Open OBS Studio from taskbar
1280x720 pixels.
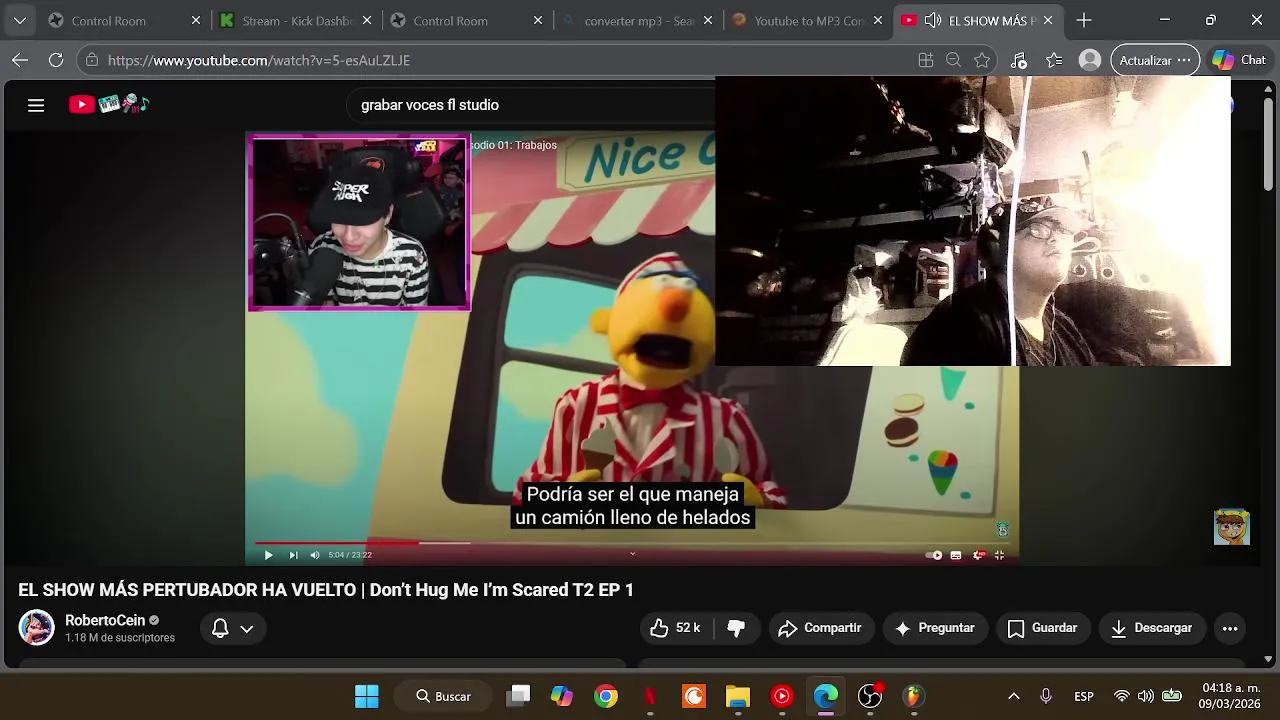click(870, 696)
